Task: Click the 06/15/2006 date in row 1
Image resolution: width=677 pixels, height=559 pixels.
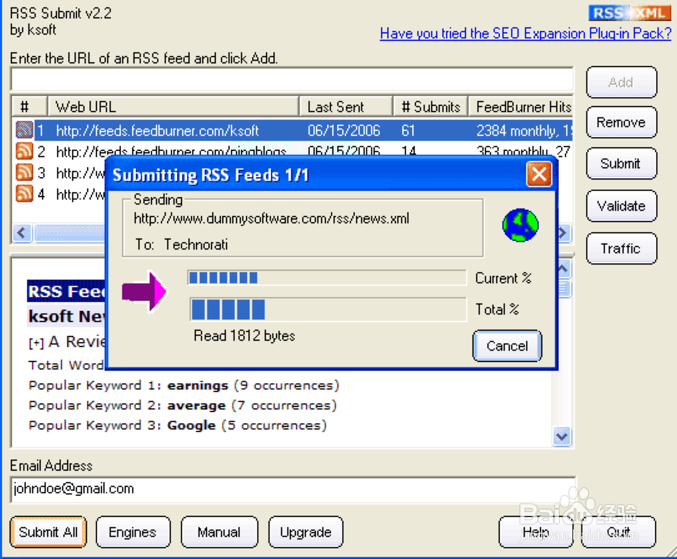Action: [x=344, y=130]
